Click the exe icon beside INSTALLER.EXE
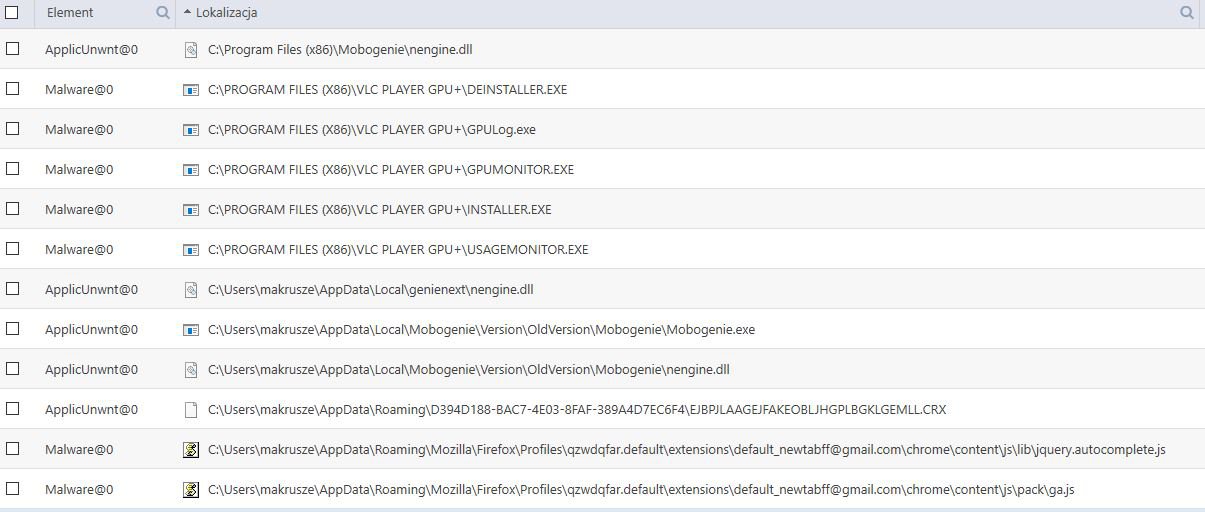The height and width of the screenshot is (512, 1205). (x=191, y=210)
